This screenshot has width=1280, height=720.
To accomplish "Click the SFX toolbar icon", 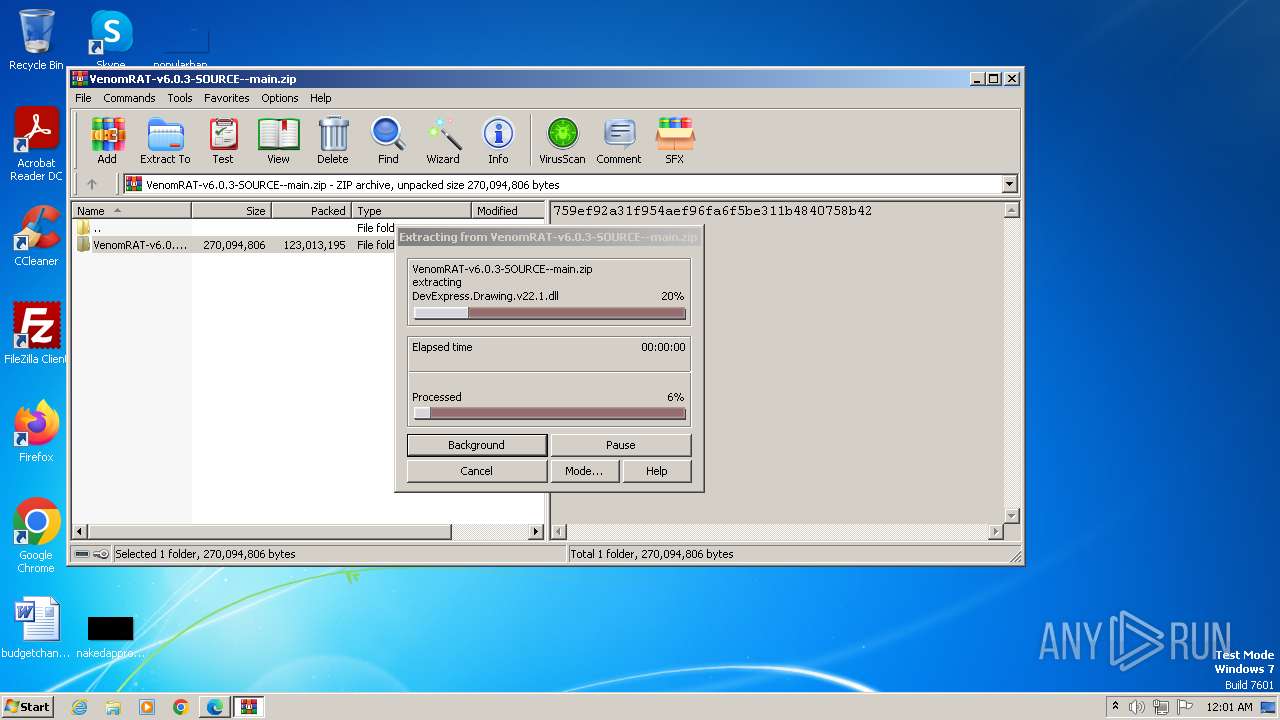I will pyautogui.click(x=675, y=140).
